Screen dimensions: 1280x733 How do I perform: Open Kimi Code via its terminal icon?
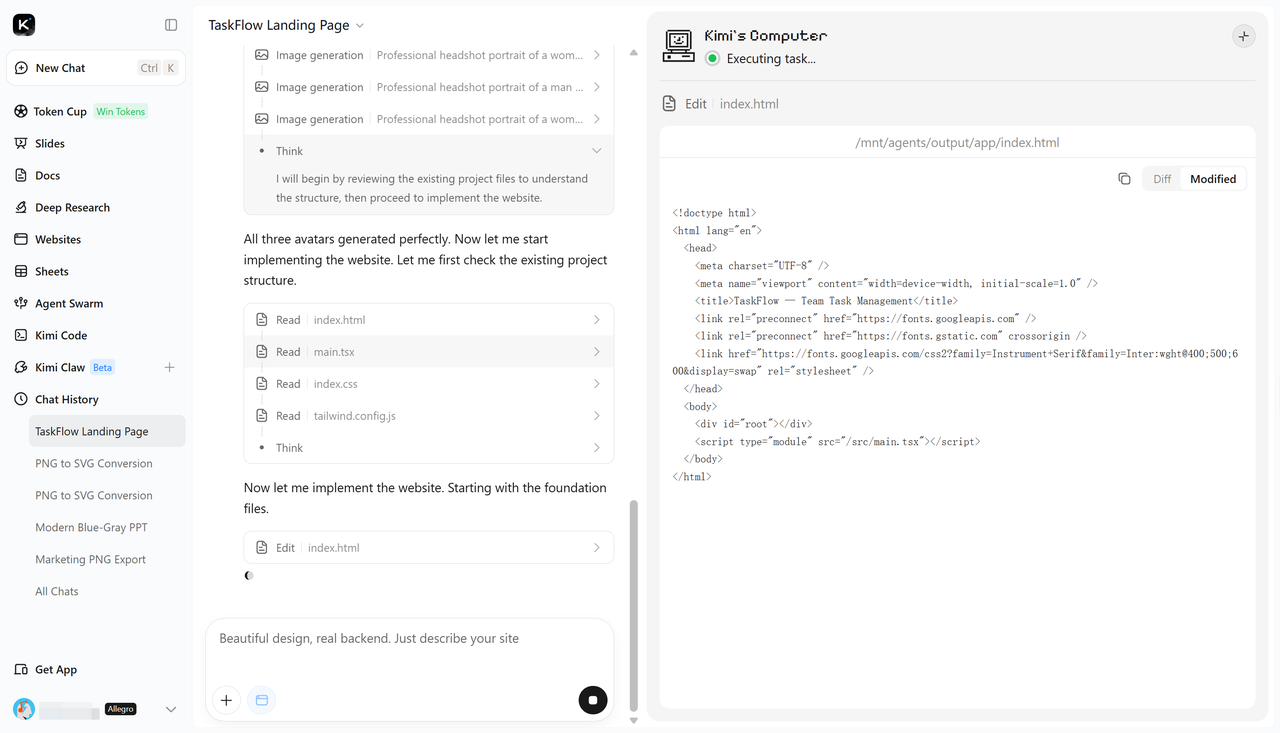tap(21, 335)
